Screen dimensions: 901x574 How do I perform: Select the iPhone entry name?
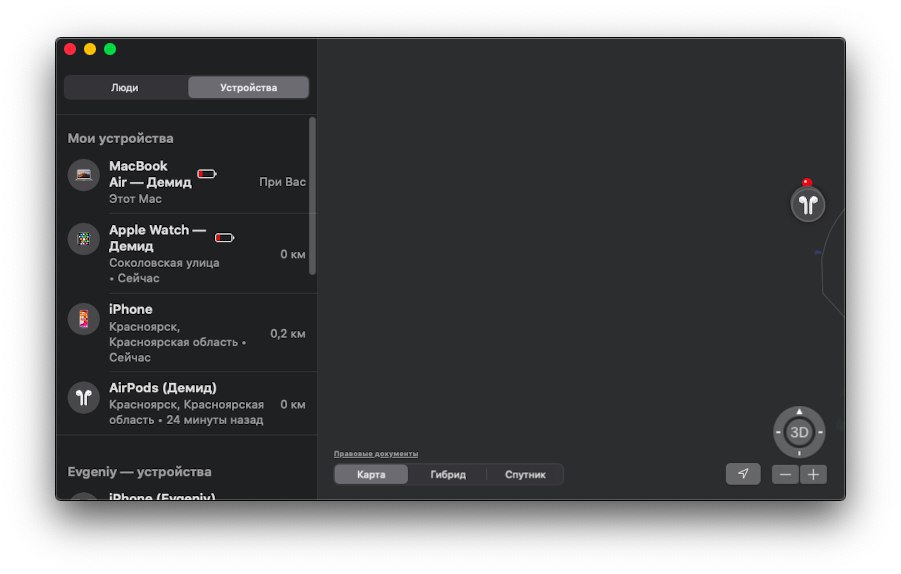[x=130, y=309]
